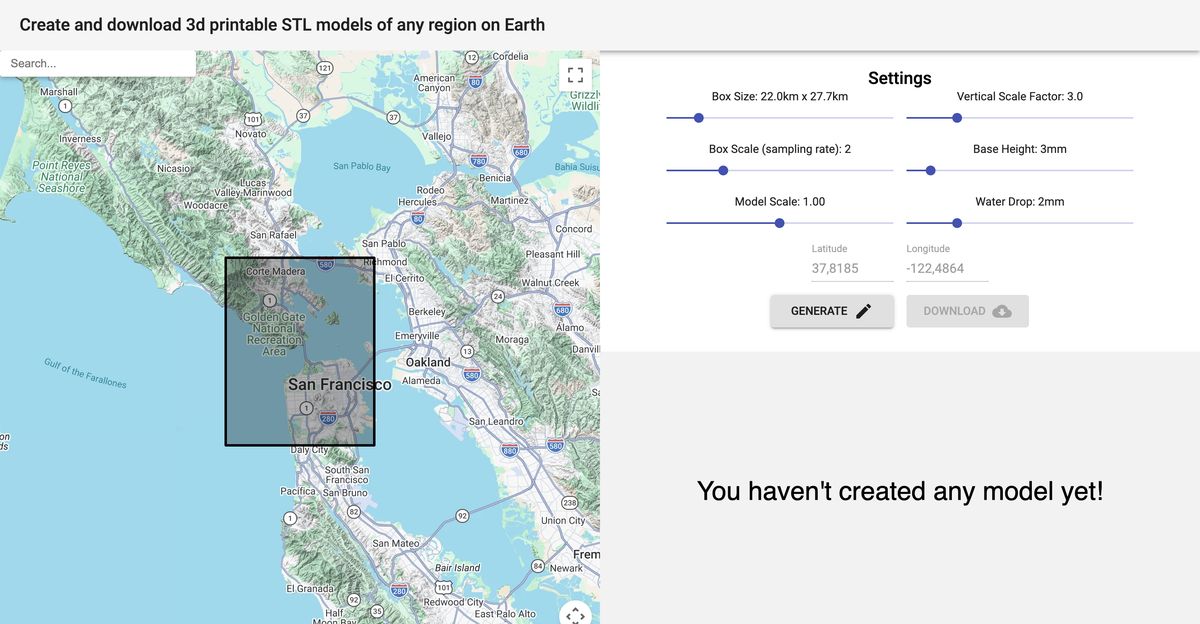This screenshot has width=1200, height=624.
Task: Click the Interstate 780 shield near Benicia
Action: tap(478, 160)
